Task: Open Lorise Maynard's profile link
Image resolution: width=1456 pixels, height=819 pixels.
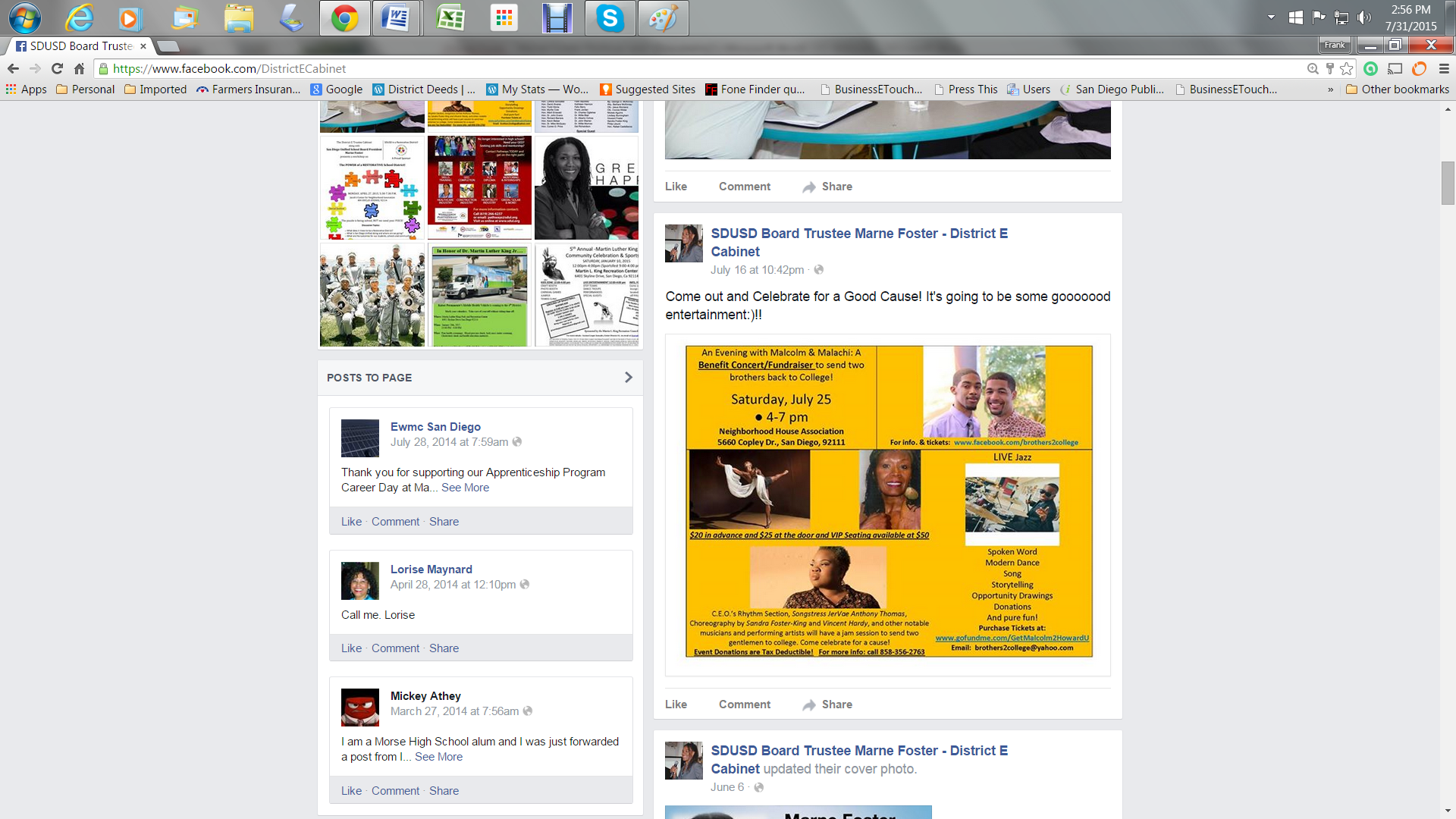Action: pos(431,570)
